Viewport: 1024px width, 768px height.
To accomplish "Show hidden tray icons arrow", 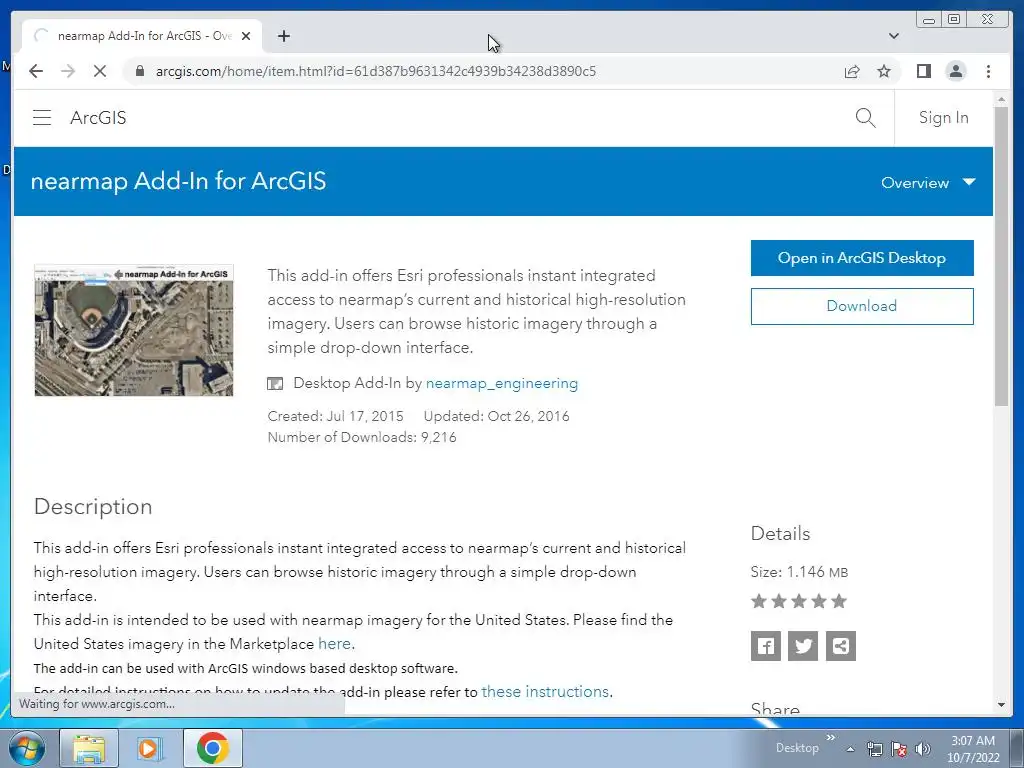I will click(850, 749).
